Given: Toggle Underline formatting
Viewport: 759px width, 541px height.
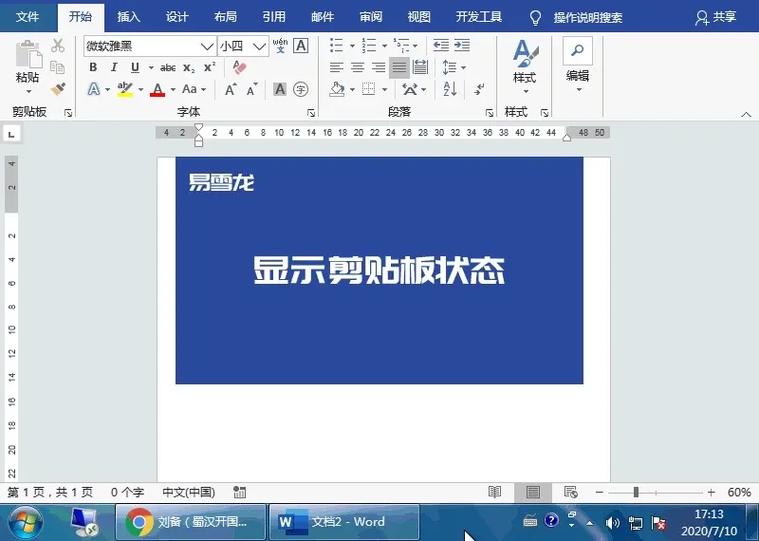Looking at the screenshot, I should pos(135,67).
